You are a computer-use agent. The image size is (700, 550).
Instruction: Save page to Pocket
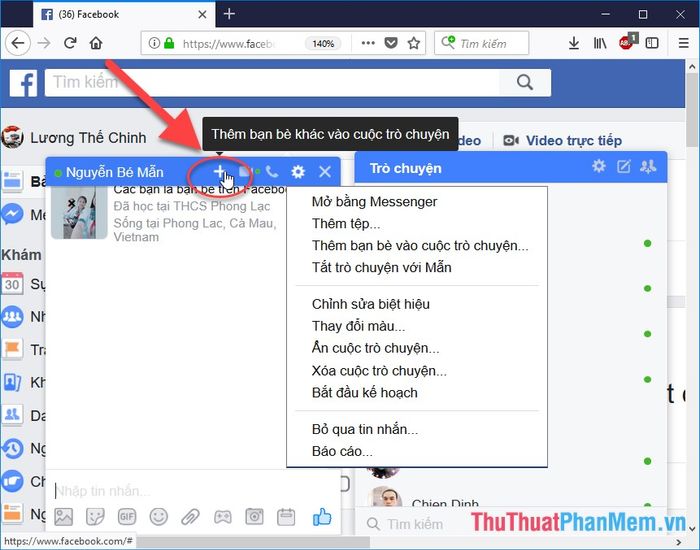point(391,43)
